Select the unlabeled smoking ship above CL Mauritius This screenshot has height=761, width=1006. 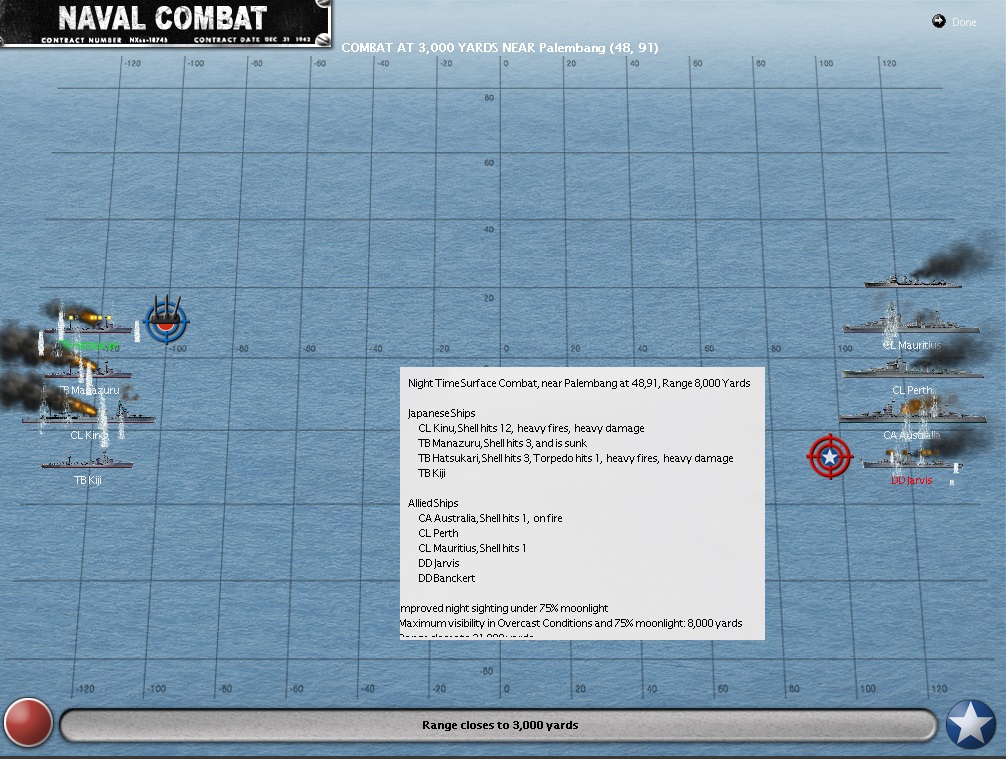coord(912,281)
